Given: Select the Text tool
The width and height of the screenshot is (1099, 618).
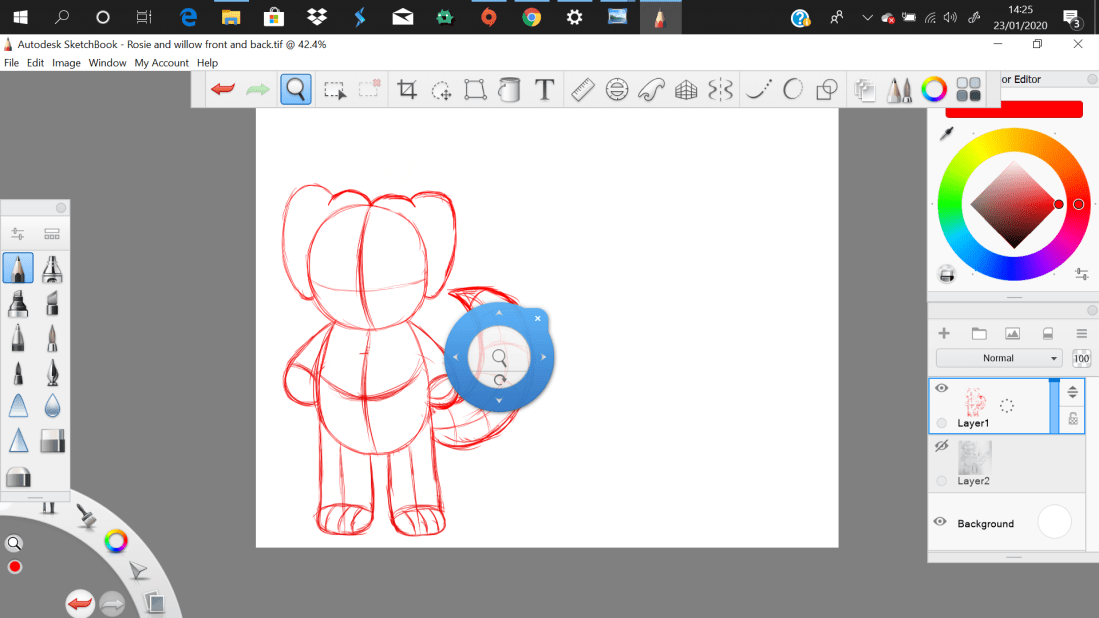Looking at the screenshot, I should (544, 90).
